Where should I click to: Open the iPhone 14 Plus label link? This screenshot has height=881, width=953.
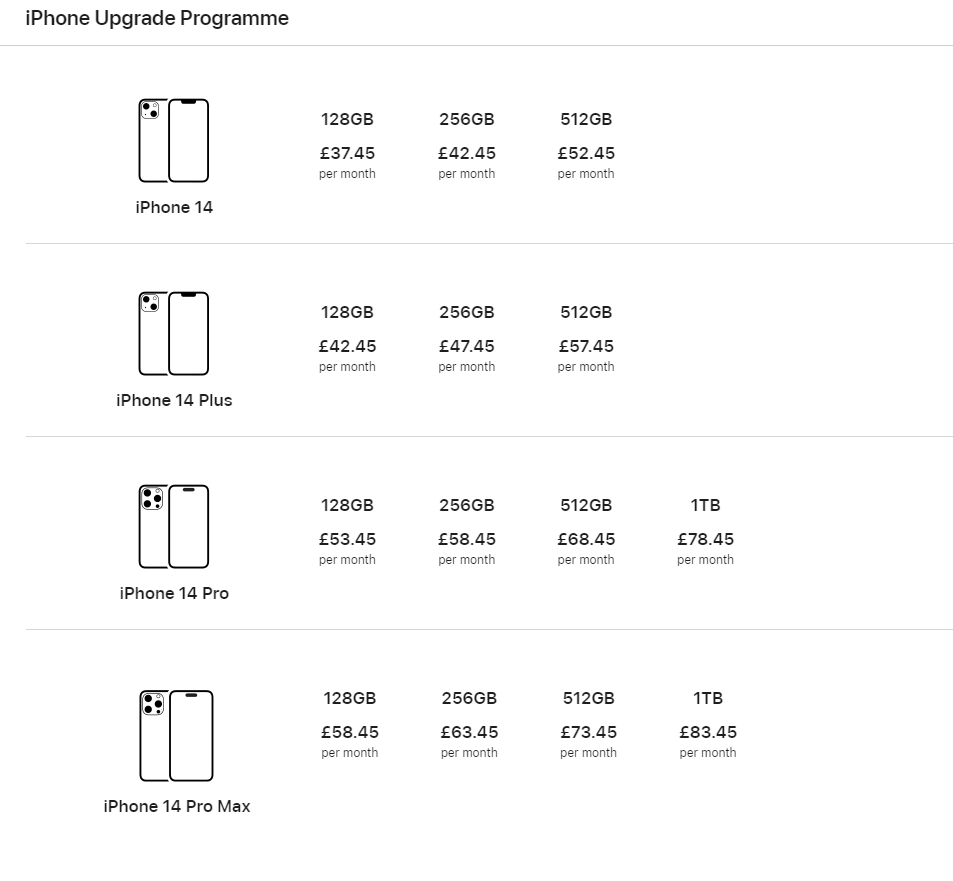174,400
